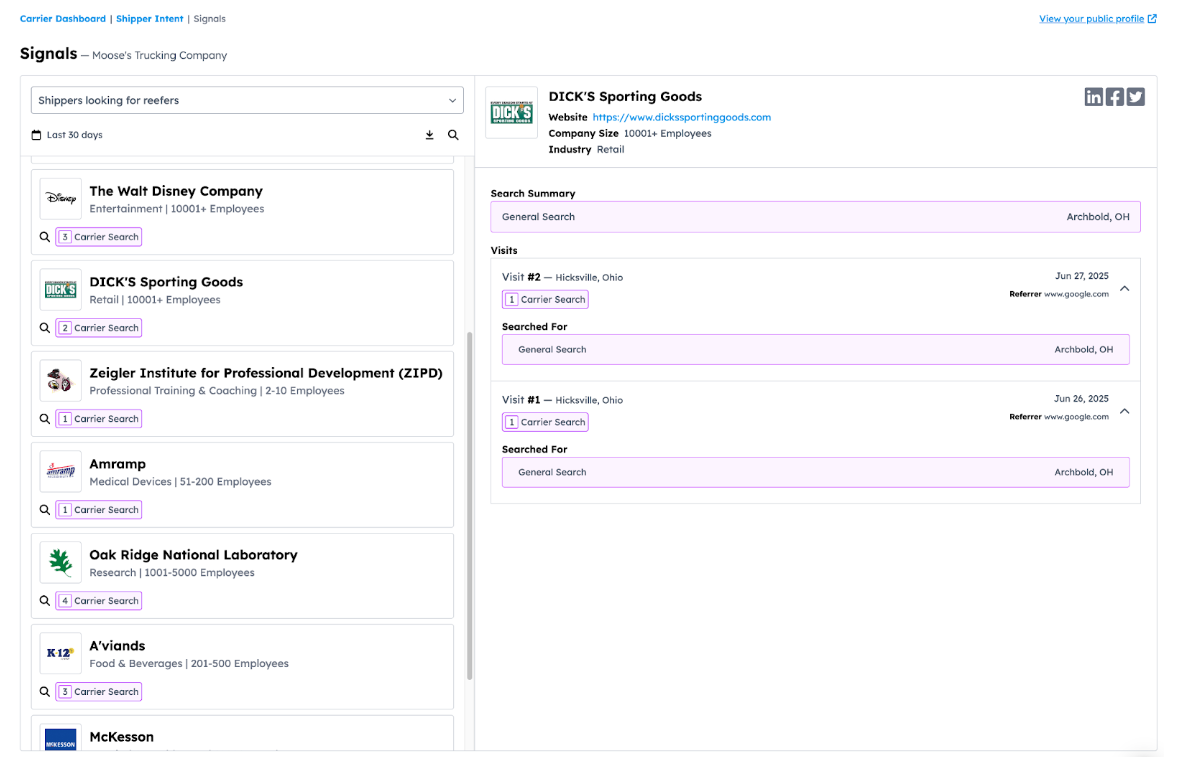Screen dimensions: 1184x760
Task: Click the Zeigler Institute logo
Action: (x=60, y=381)
